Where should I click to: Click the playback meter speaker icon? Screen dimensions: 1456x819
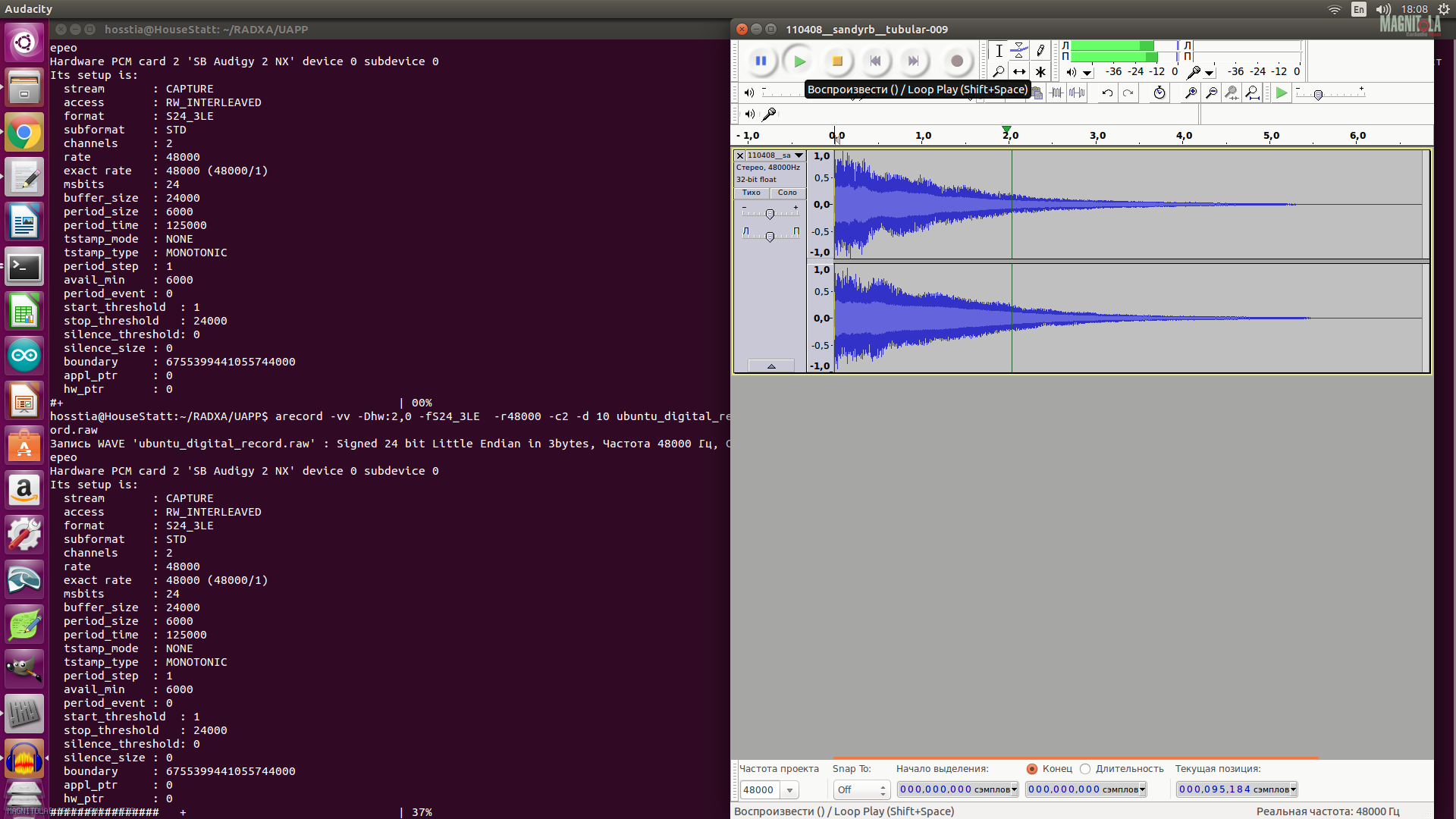coord(1071,72)
